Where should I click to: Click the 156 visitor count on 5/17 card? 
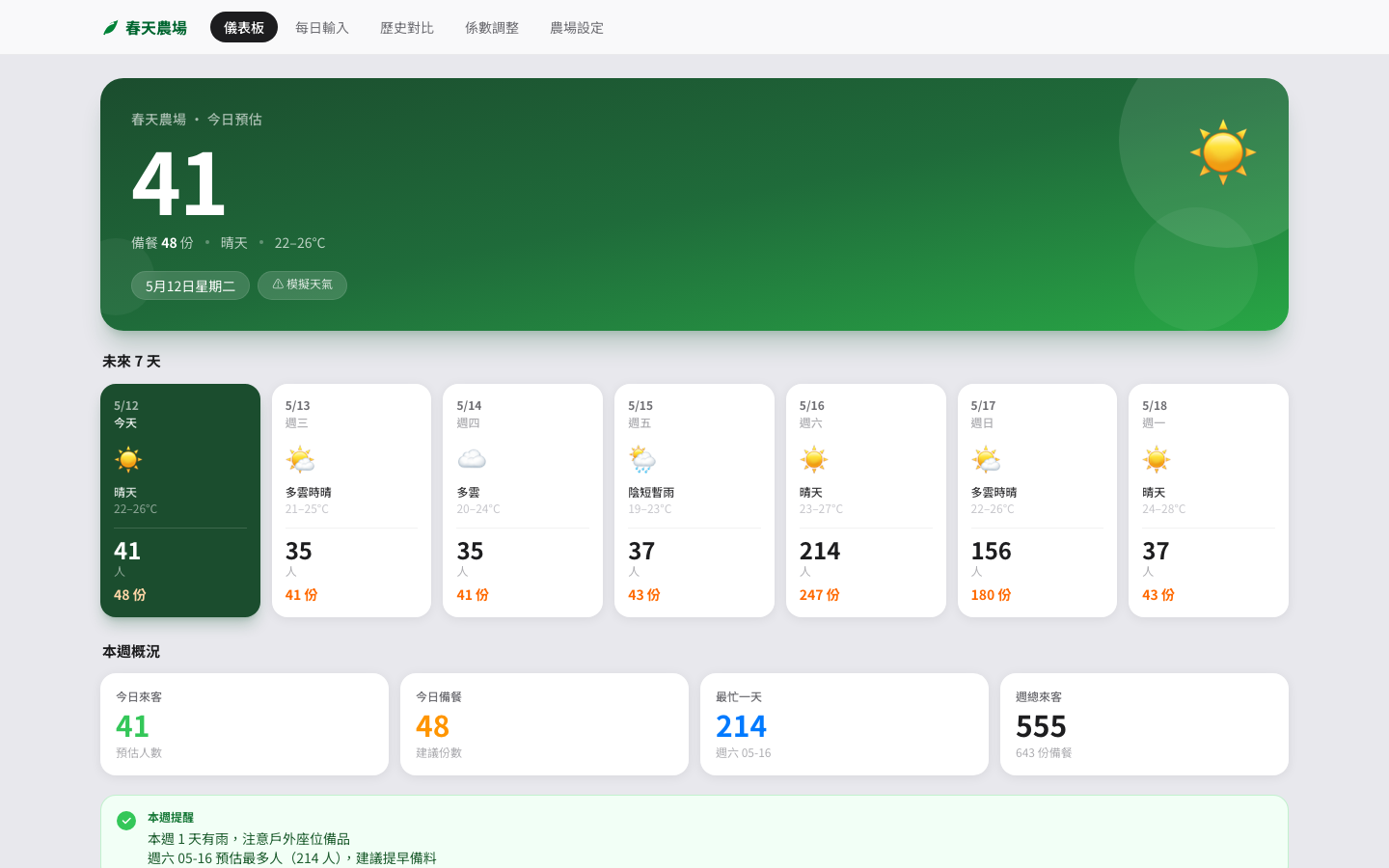tap(991, 551)
